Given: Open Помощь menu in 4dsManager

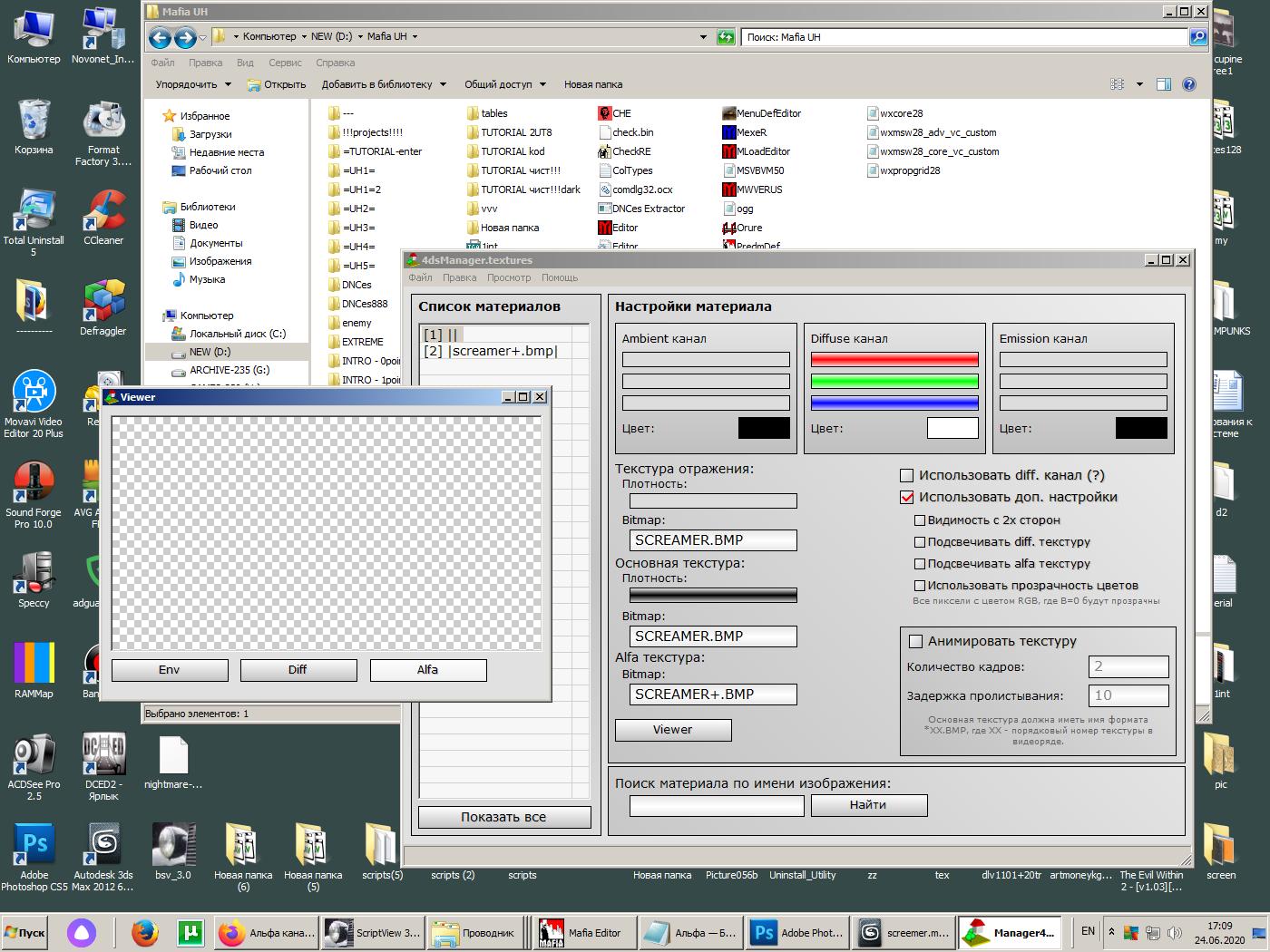Looking at the screenshot, I should (x=560, y=277).
